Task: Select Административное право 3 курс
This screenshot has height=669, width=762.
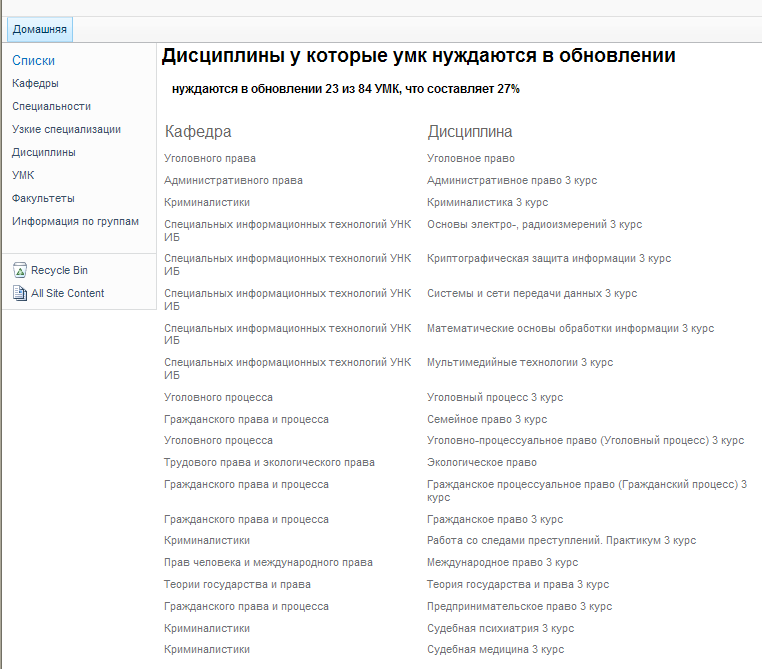Action: [512, 181]
